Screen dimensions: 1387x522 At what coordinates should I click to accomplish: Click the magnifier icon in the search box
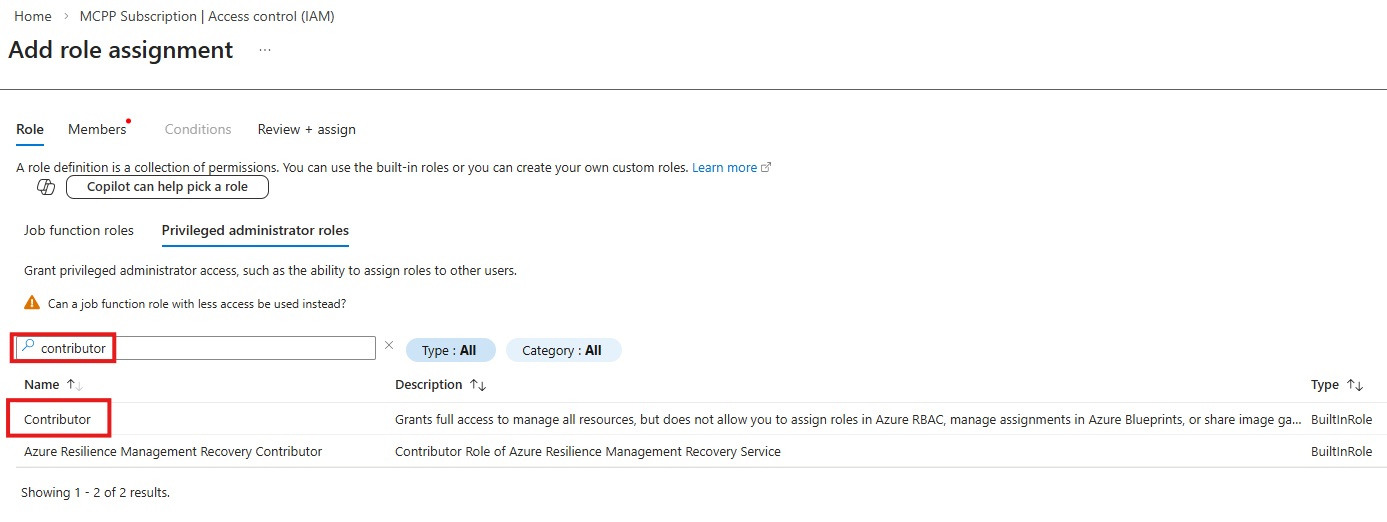click(x=28, y=347)
